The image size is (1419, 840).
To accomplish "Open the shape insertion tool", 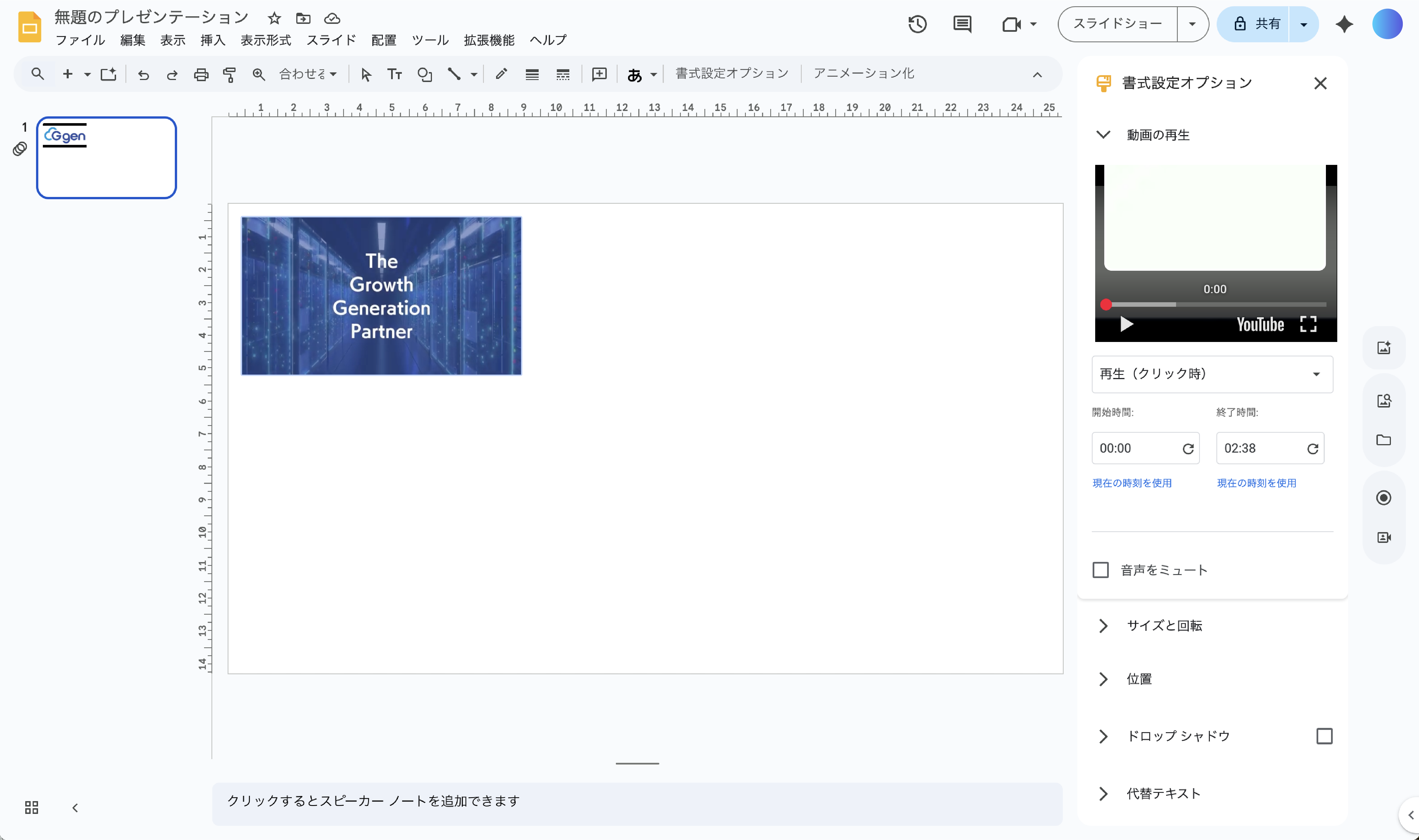I will (x=425, y=74).
